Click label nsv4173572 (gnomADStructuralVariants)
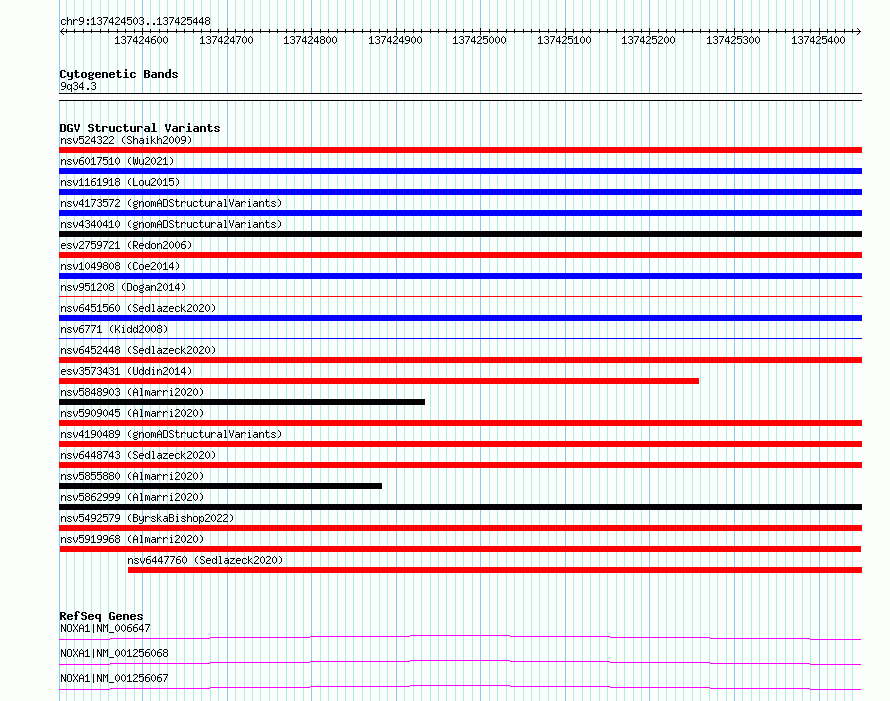890x701 pixels. point(171,203)
